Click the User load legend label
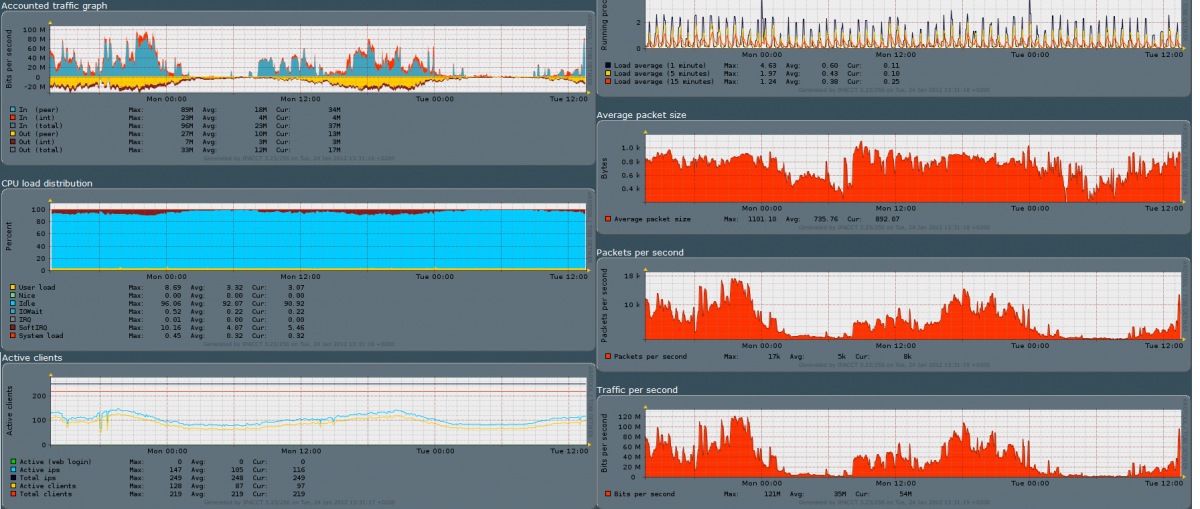Screen dimensions: 1200x509 click(37, 287)
